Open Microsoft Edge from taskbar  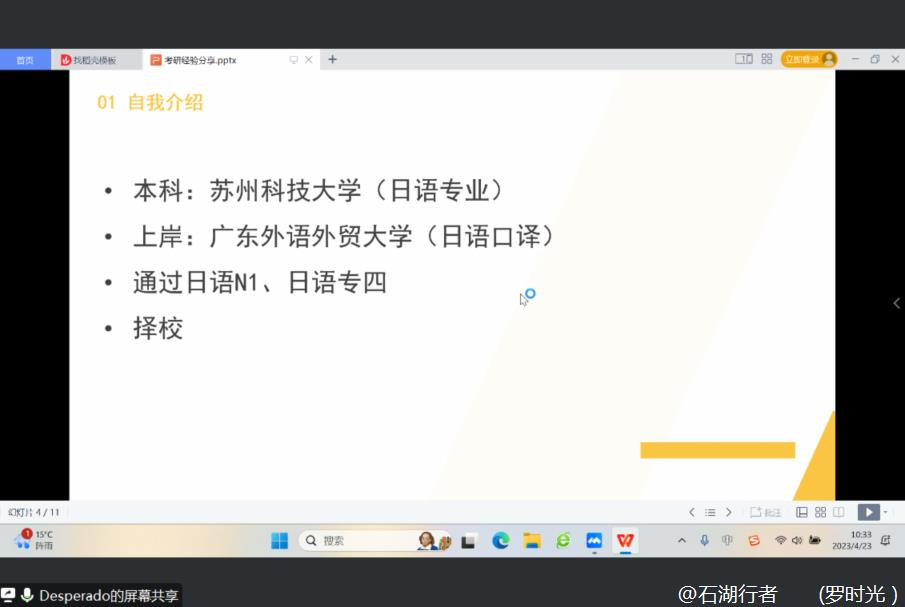click(x=501, y=540)
